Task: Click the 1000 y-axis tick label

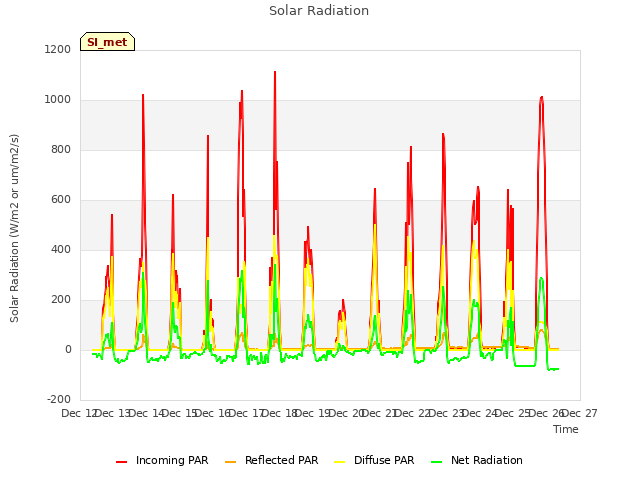Action: point(58,100)
